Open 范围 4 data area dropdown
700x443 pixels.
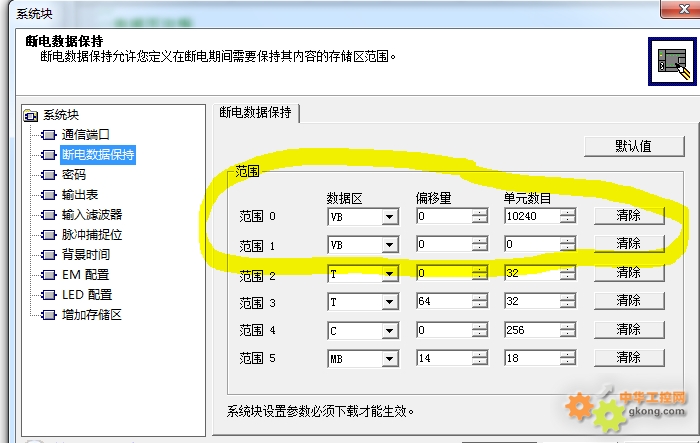pyautogui.click(x=390, y=331)
